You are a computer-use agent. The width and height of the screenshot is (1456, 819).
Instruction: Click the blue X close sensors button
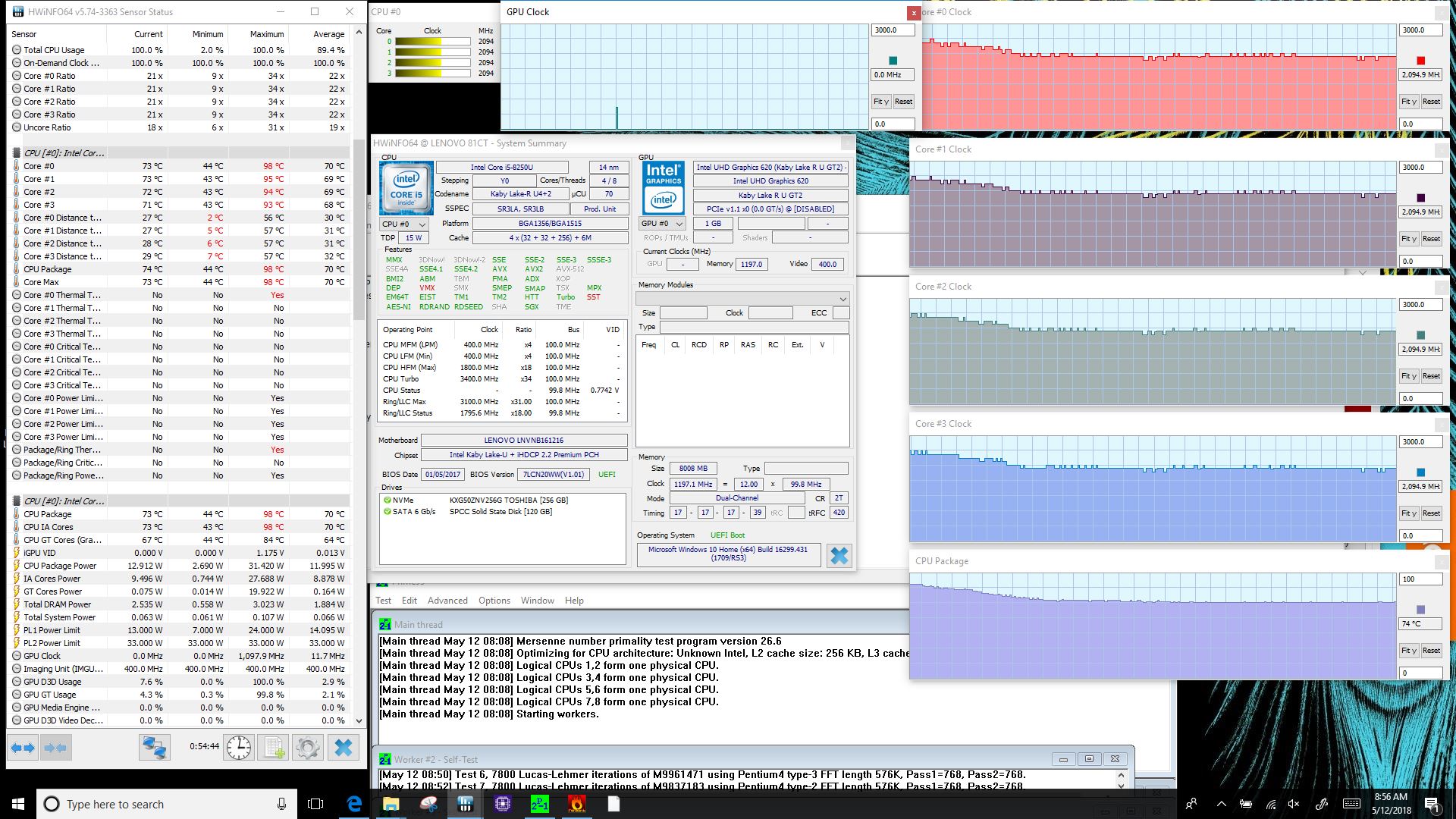click(344, 748)
